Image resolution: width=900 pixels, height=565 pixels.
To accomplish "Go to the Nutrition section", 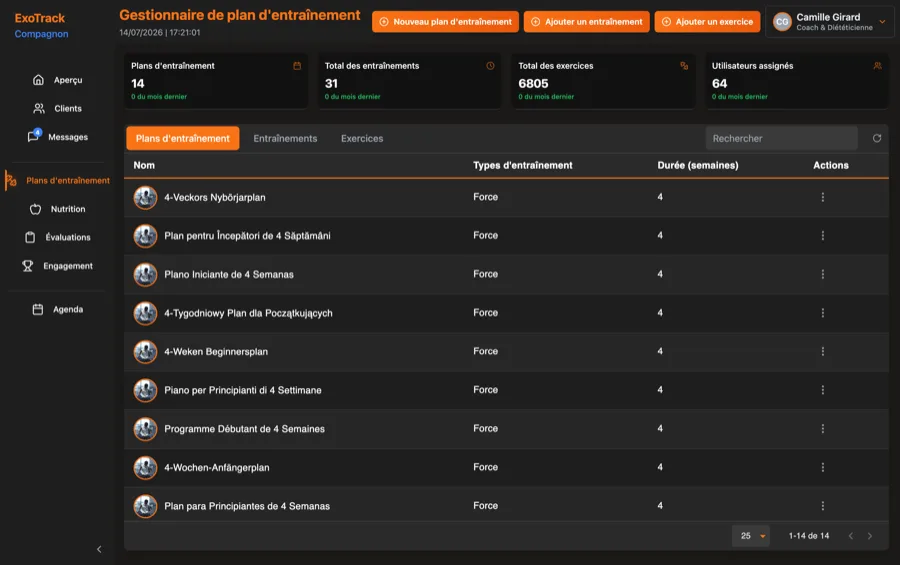I will click(57, 209).
